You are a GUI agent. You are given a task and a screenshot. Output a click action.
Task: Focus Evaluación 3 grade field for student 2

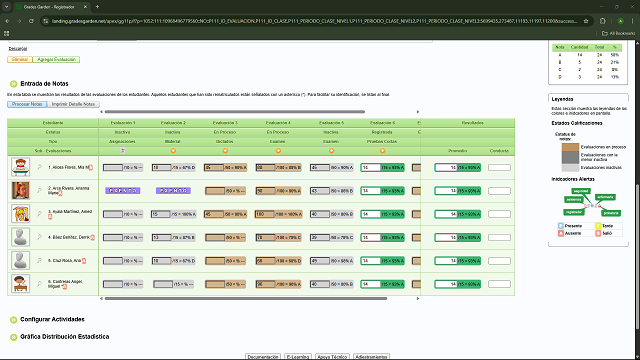point(215,191)
